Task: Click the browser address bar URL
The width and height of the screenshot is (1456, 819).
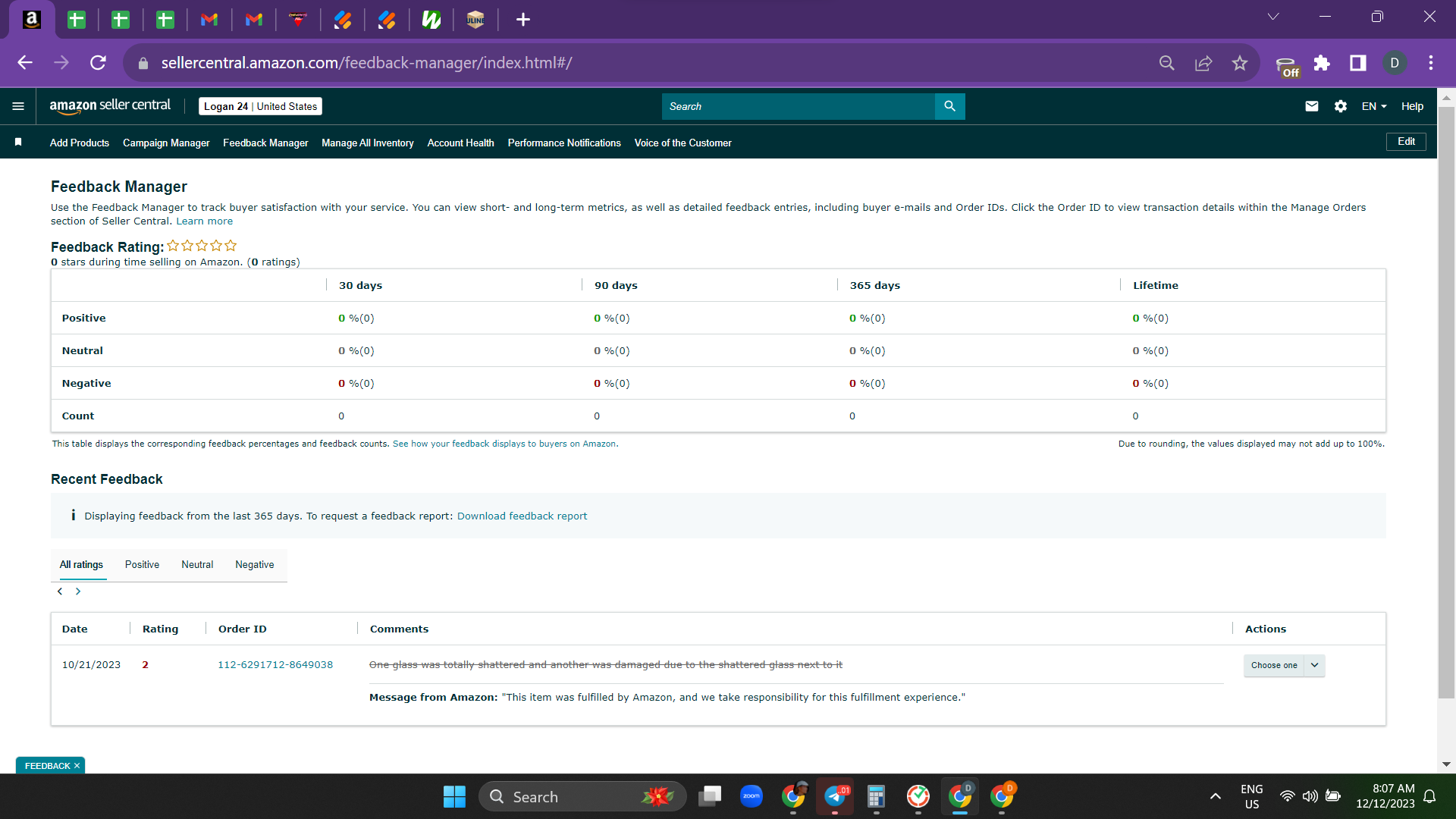Action: point(366,63)
